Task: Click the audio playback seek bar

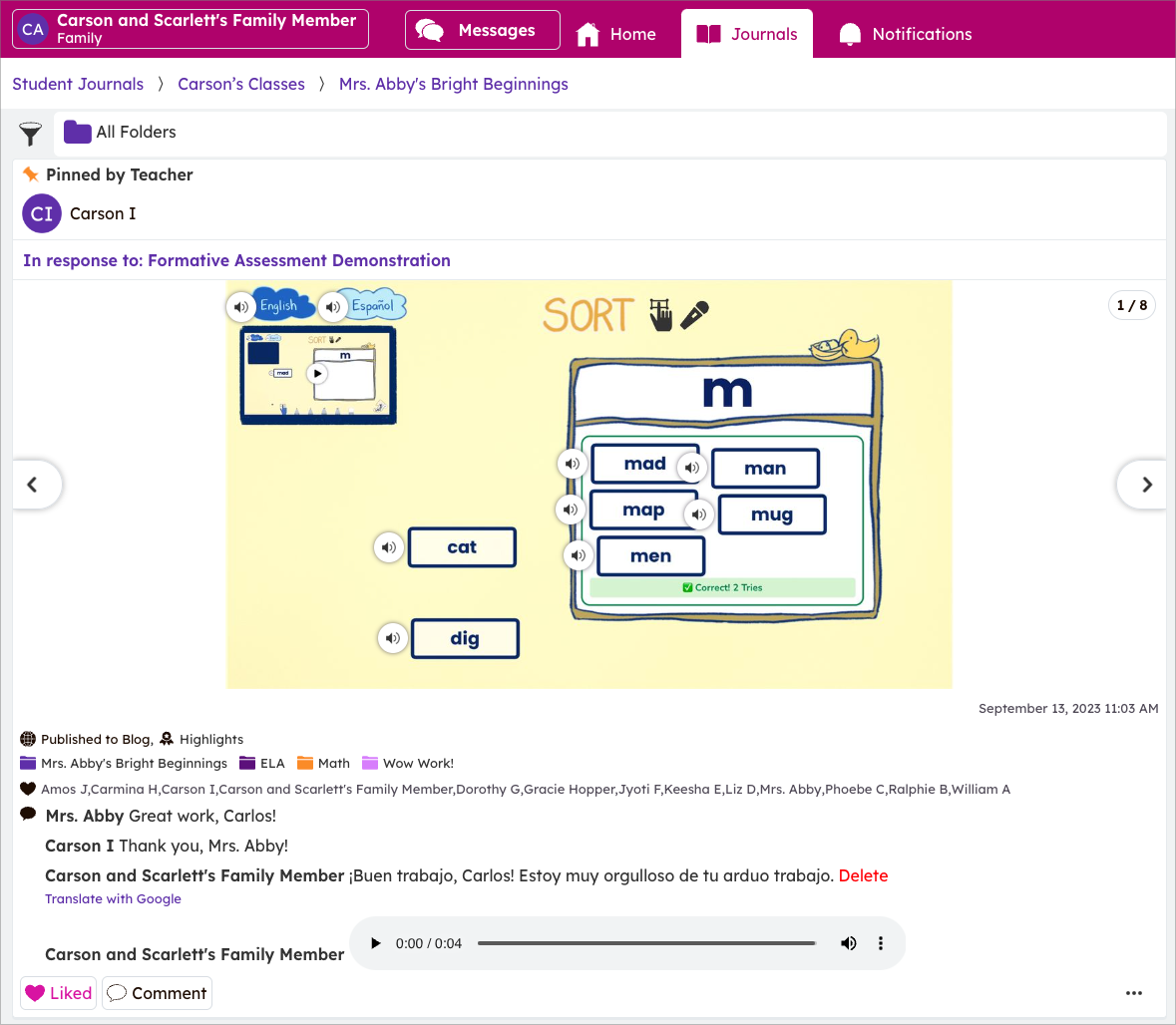Action: point(646,942)
